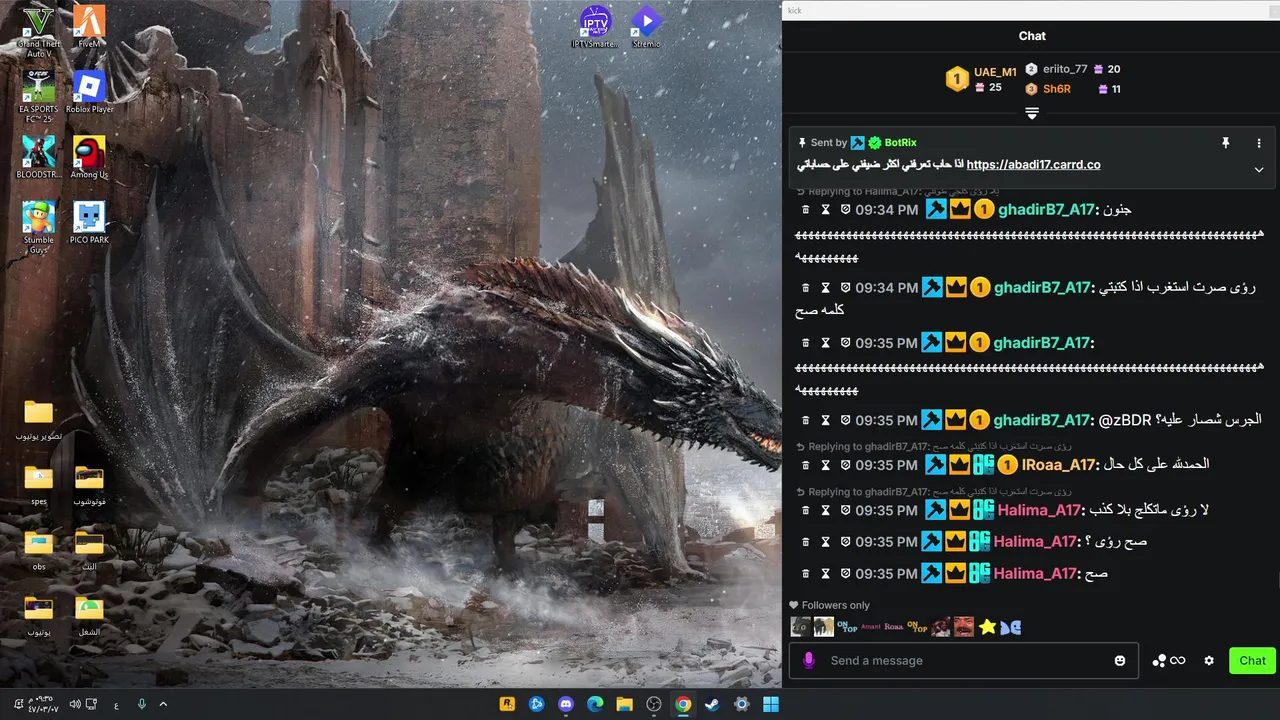Viewport: 1280px width, 720px height.
Task: Select the BLOODSTRIKE desktop shortcut
Action: 38,157
